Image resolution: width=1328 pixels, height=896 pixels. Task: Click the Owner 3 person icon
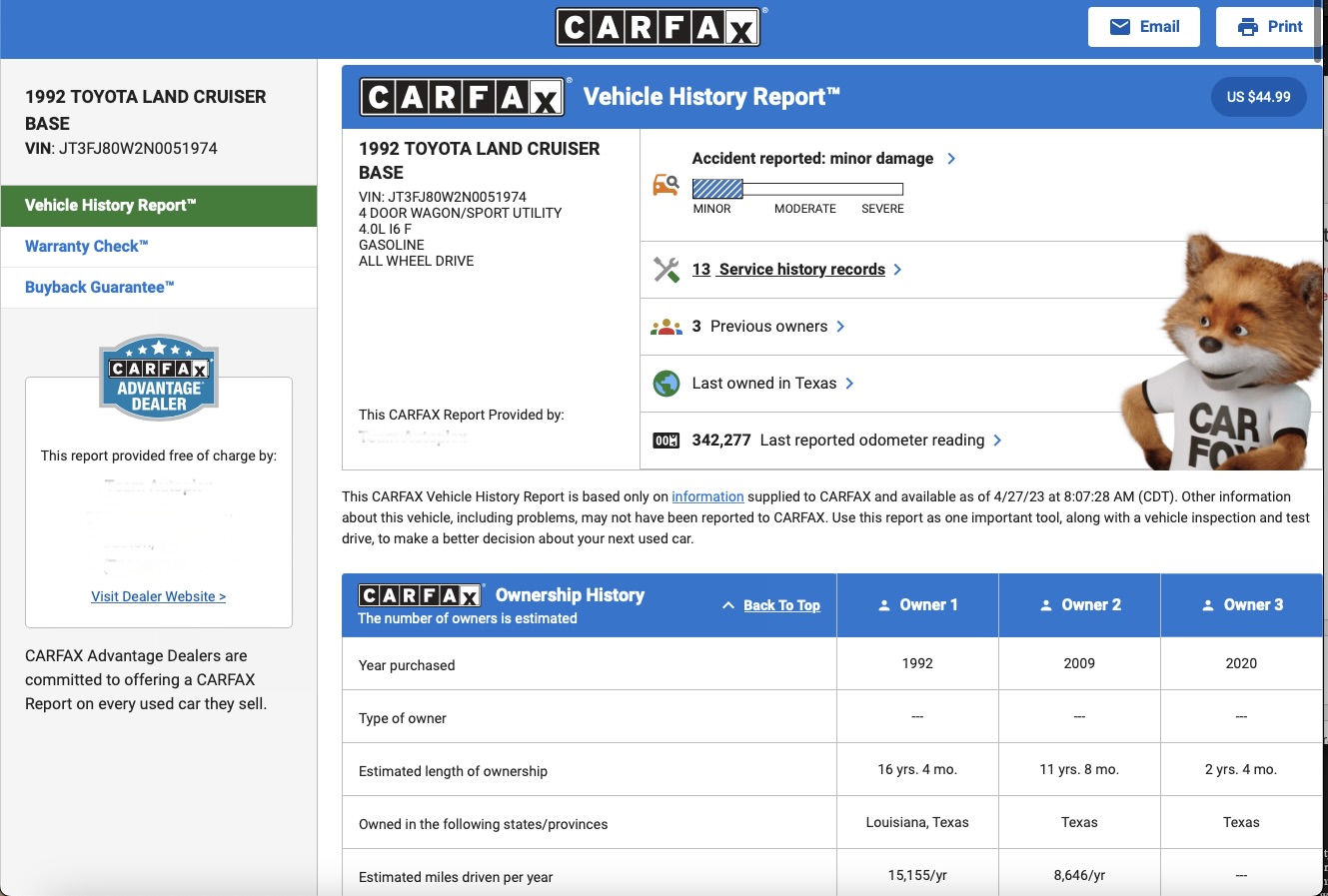click(1208, 605)
